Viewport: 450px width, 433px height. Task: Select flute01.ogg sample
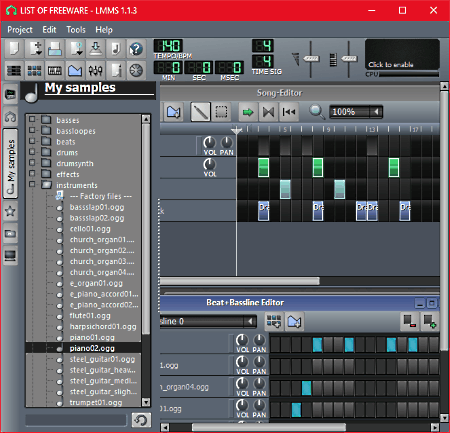90,316
